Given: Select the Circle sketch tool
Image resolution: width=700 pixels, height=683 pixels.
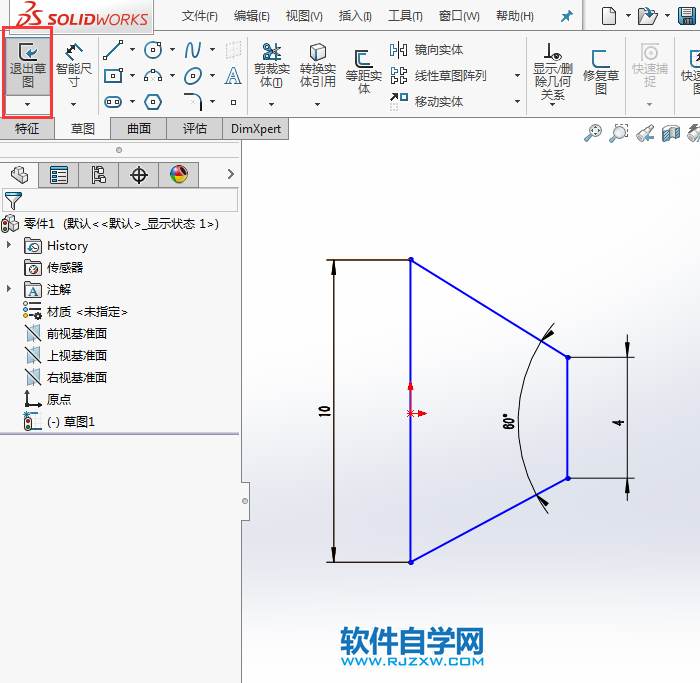Looking at the screenshot, I should [x=153, y=50].
